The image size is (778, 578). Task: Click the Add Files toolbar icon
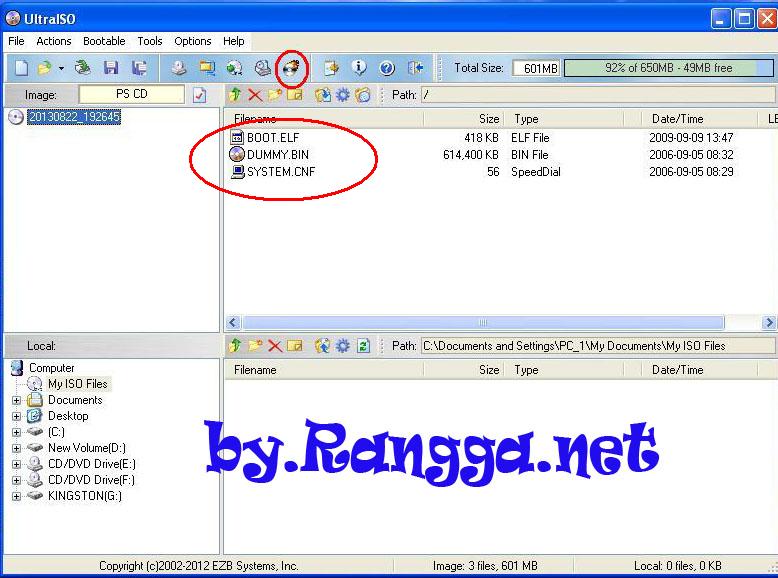pyautogui.click(x=331, y=67)
